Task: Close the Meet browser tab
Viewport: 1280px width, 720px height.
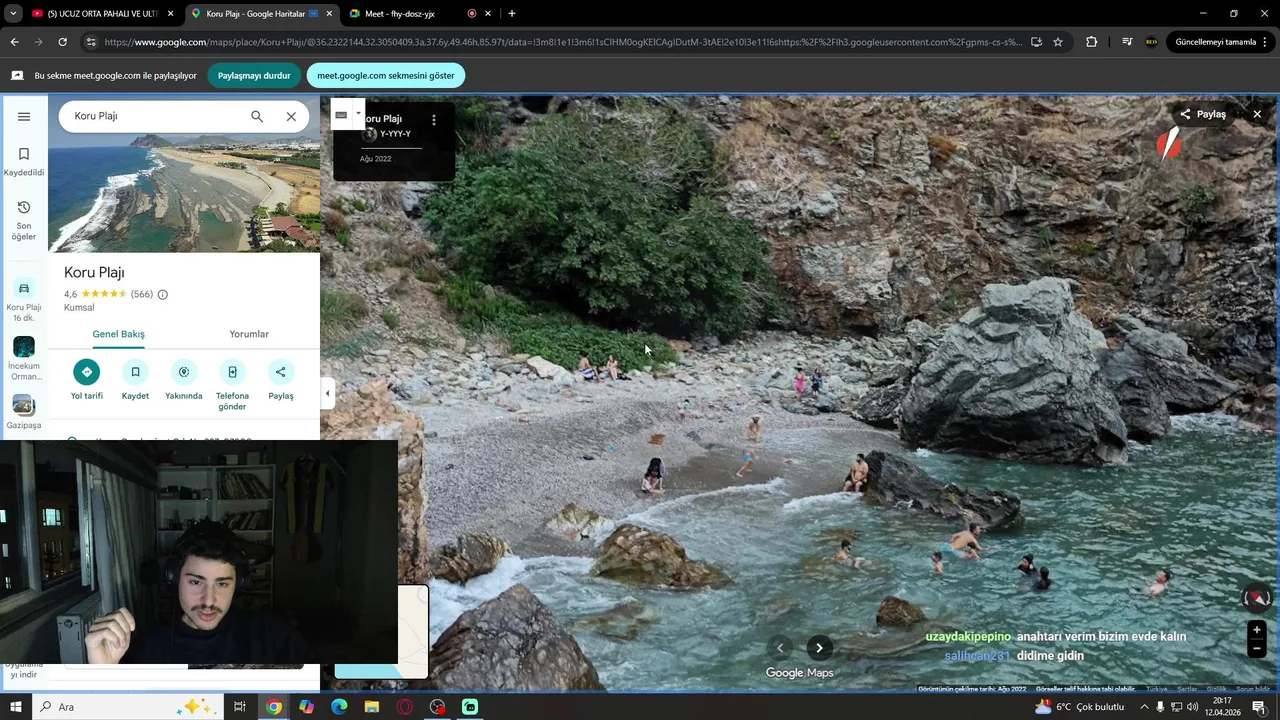Action: pos(488,14)
